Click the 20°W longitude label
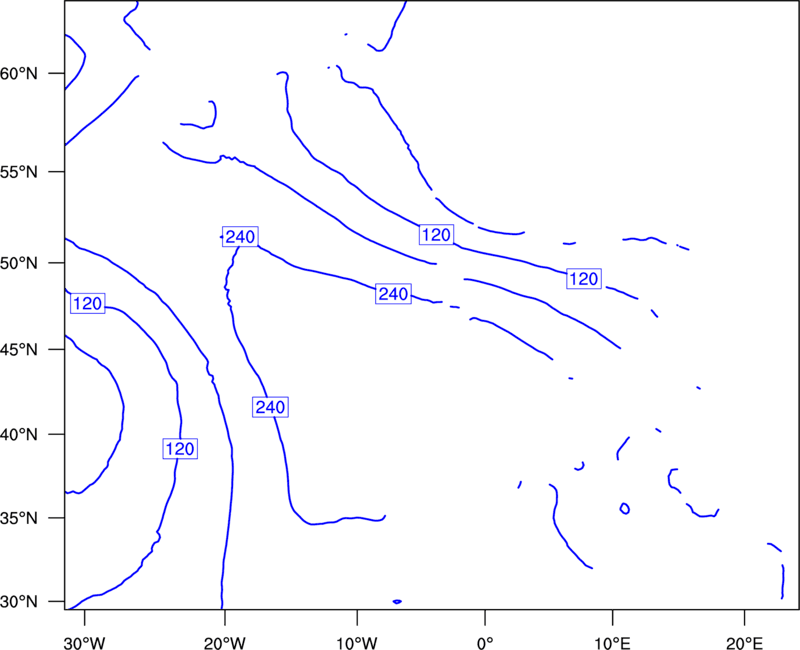 (225, 643)
